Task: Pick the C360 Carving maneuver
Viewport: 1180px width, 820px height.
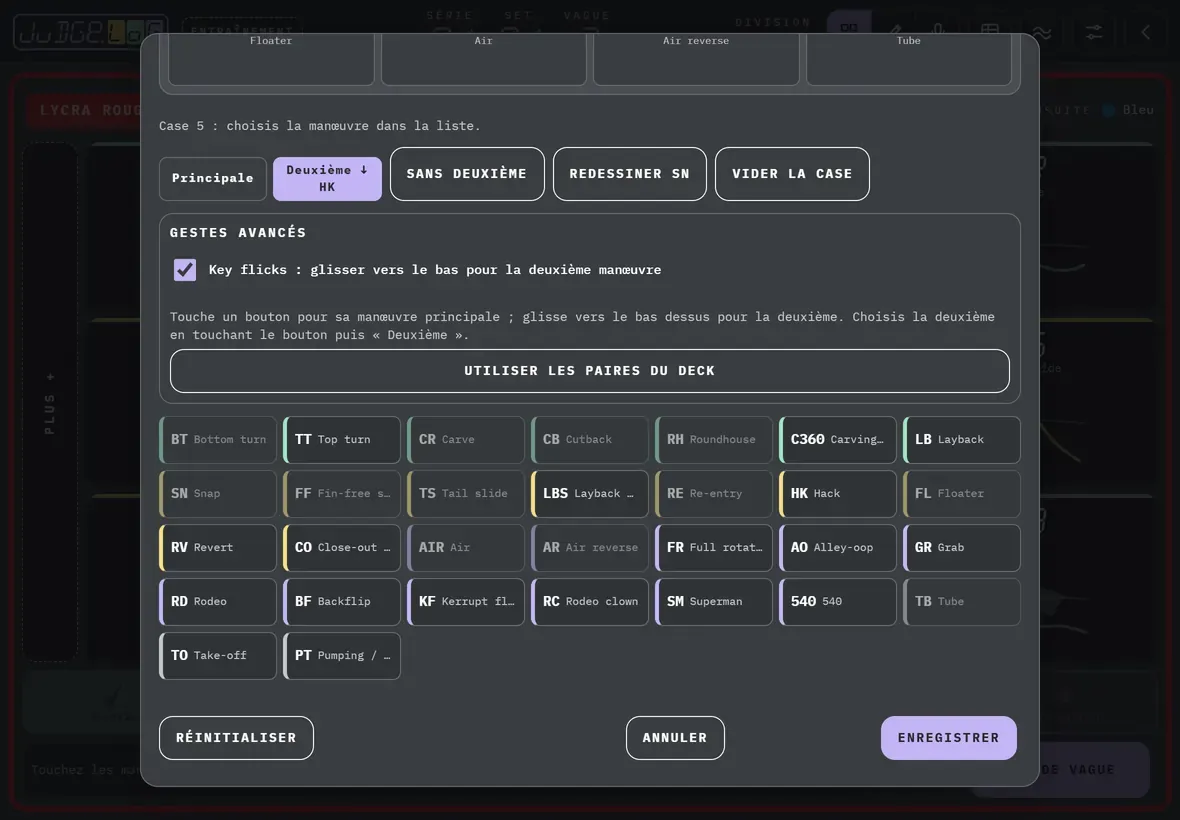Action: [838, 439]
